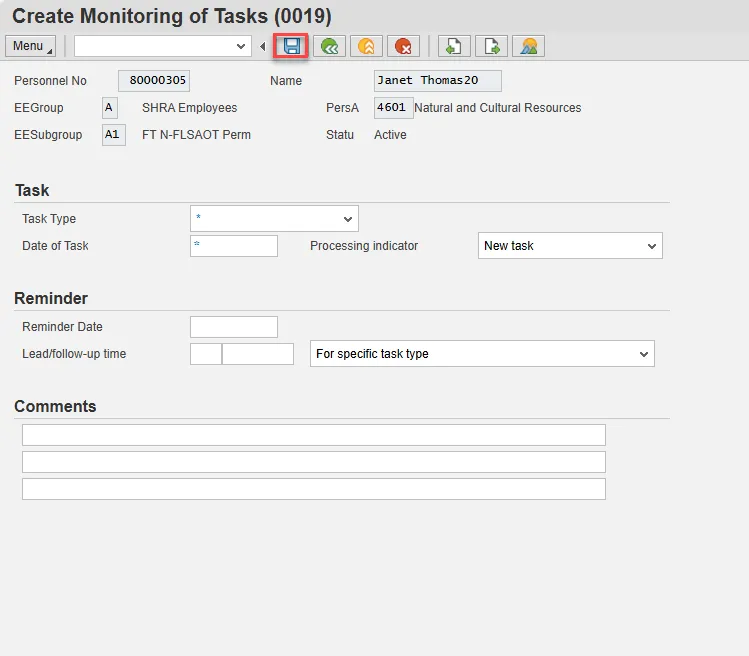Open the Menu button
The image size is (749, 656).
click(31, 46)
